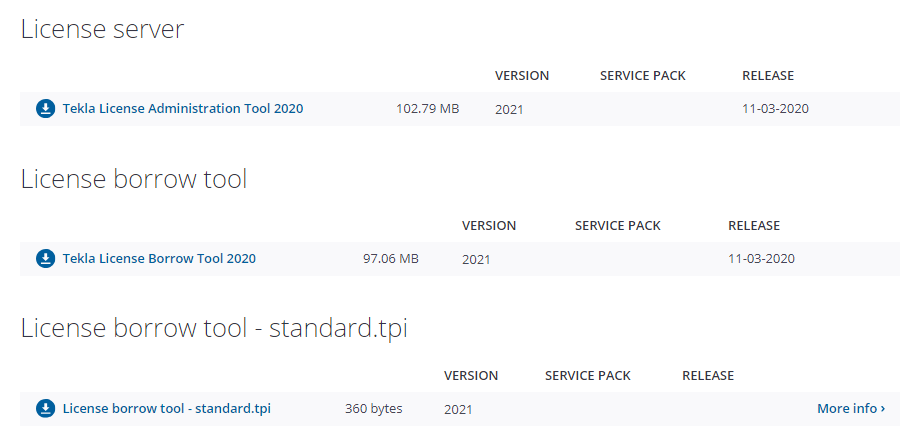Click the 102.79 MB file size text
The width and height of the screenshot is (900, 445).
[x=427, y=109]
